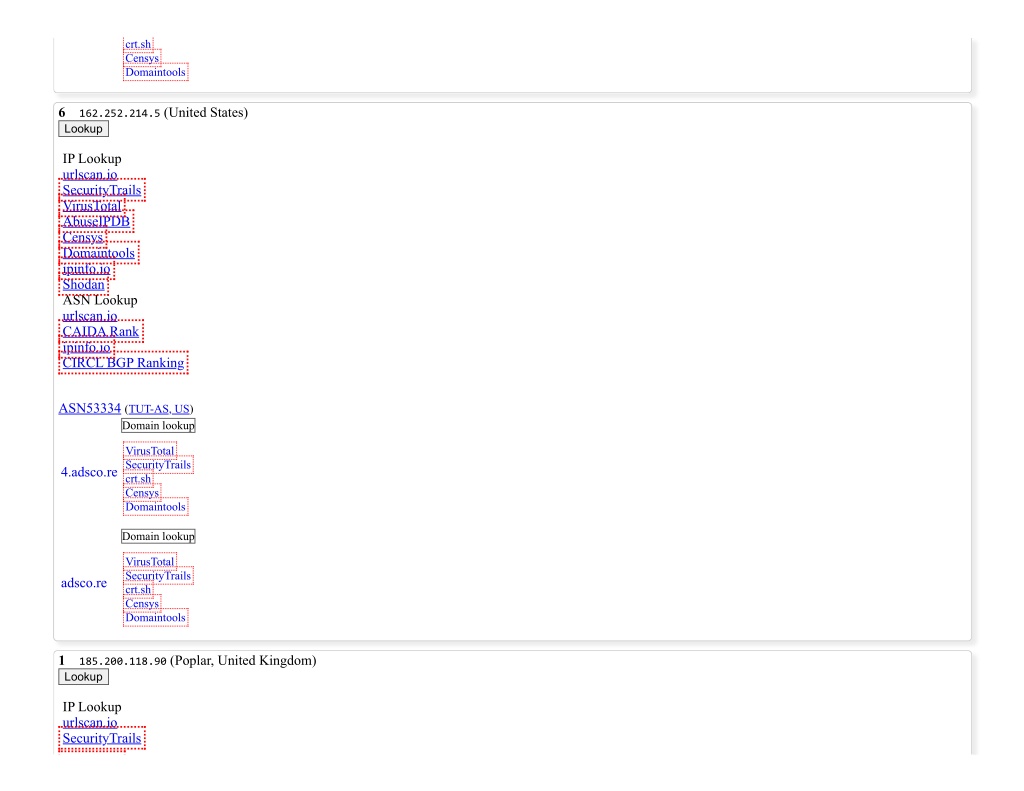
Task: Open SecurityTrails IP lookup for 185.200.118.90
Action: 102,738
